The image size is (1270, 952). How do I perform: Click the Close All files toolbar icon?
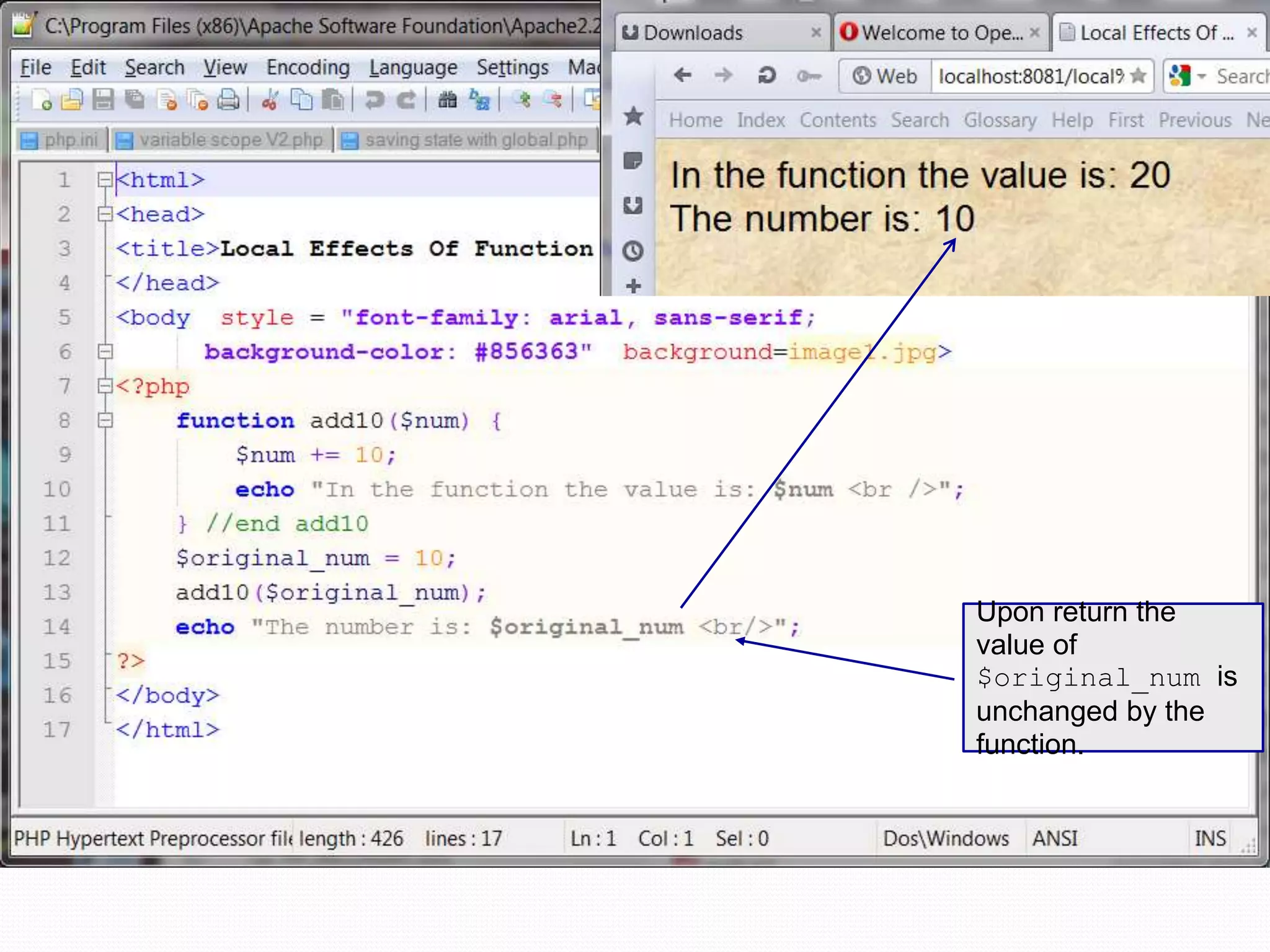click(198, 100)
